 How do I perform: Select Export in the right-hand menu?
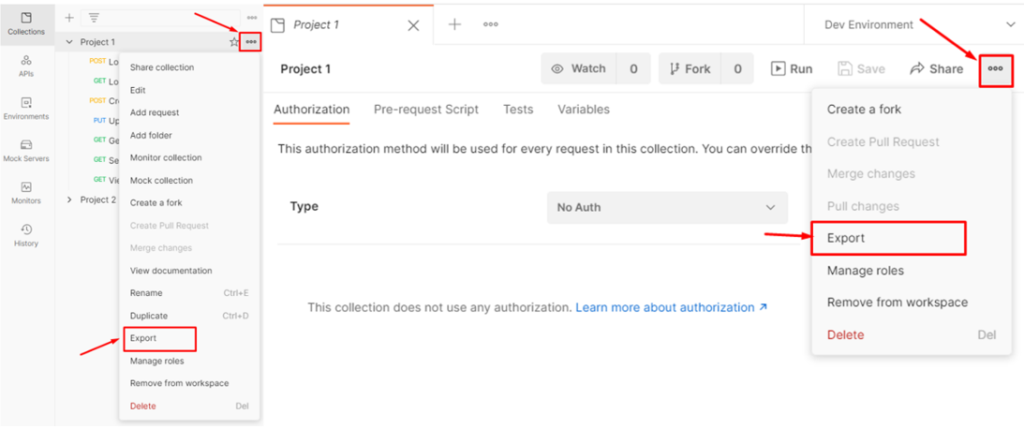point(846,238)
